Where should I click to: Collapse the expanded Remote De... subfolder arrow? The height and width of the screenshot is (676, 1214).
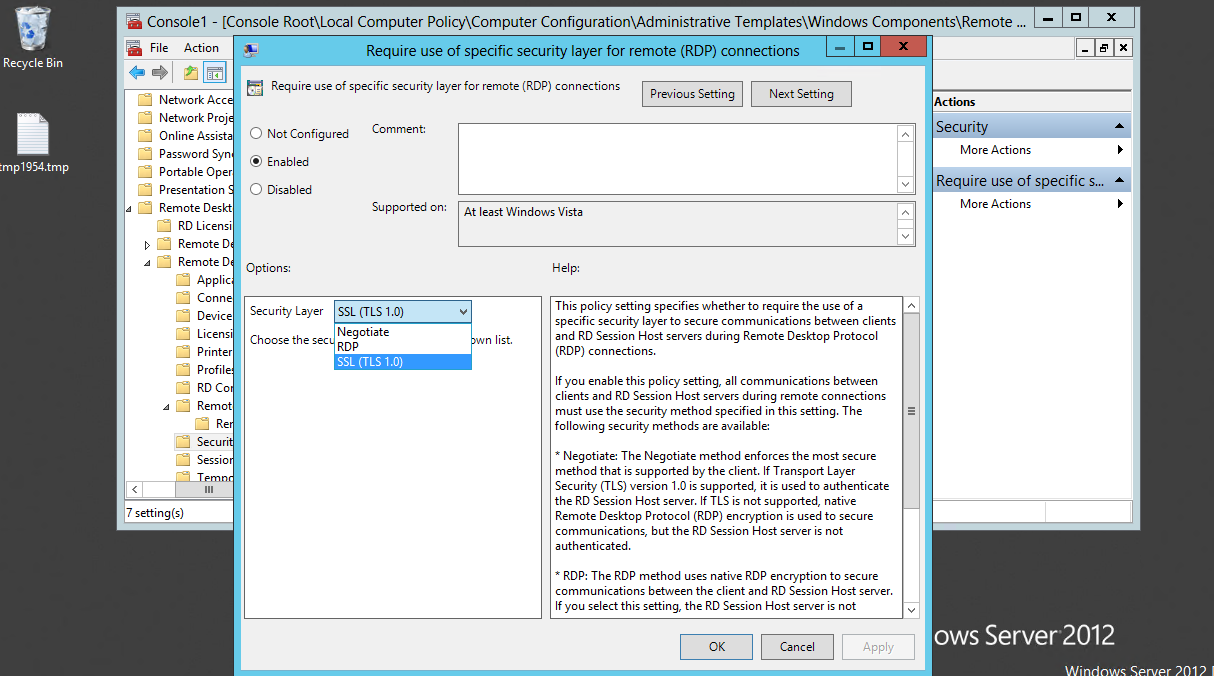tap(148, 263)
